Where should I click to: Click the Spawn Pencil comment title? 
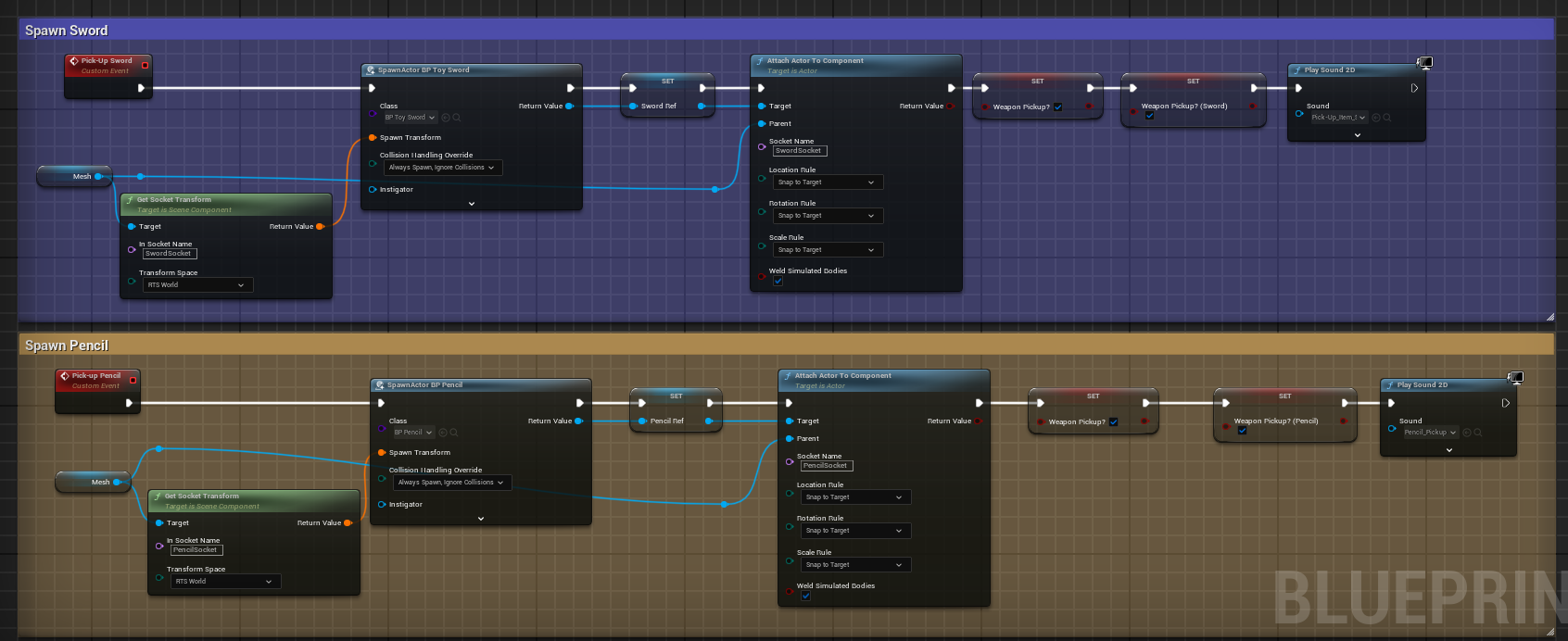(67, 346)
